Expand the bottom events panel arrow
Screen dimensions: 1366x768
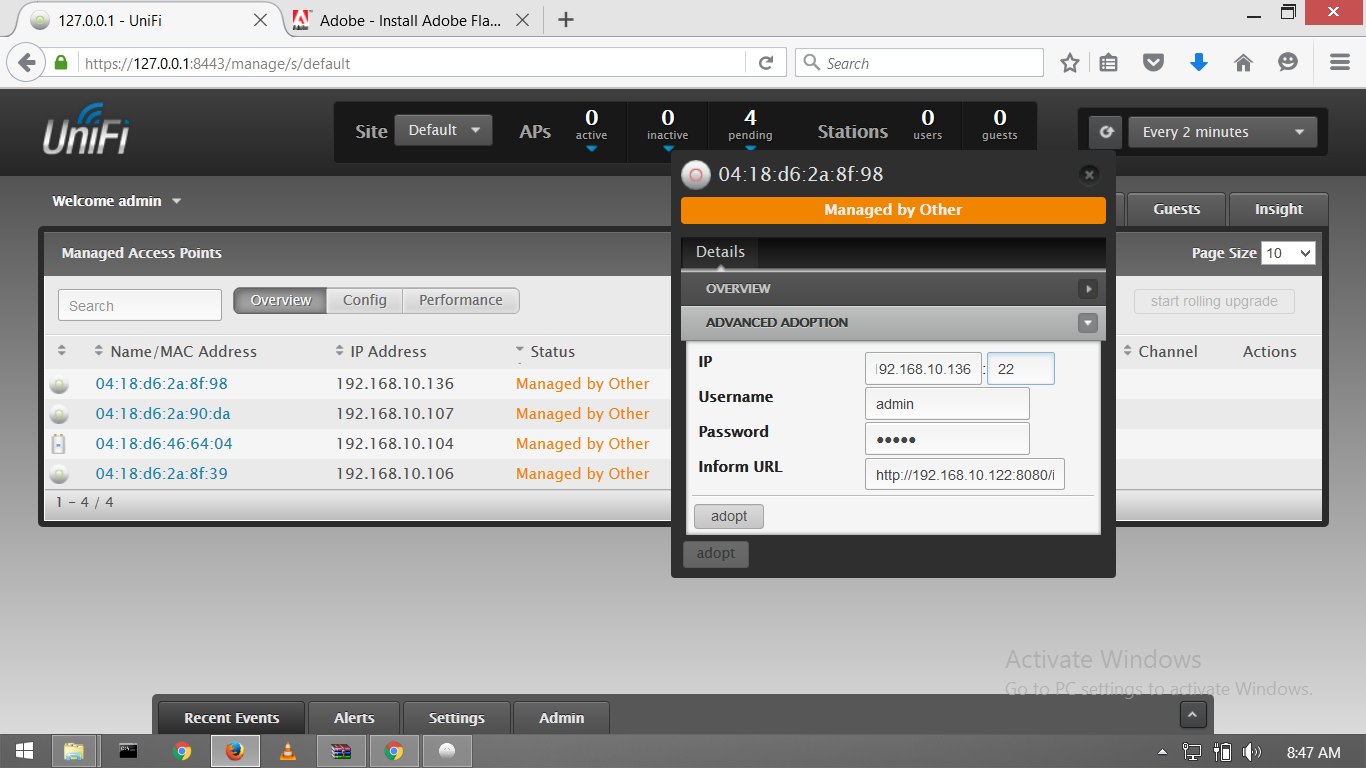click(x=1192, y=715)
